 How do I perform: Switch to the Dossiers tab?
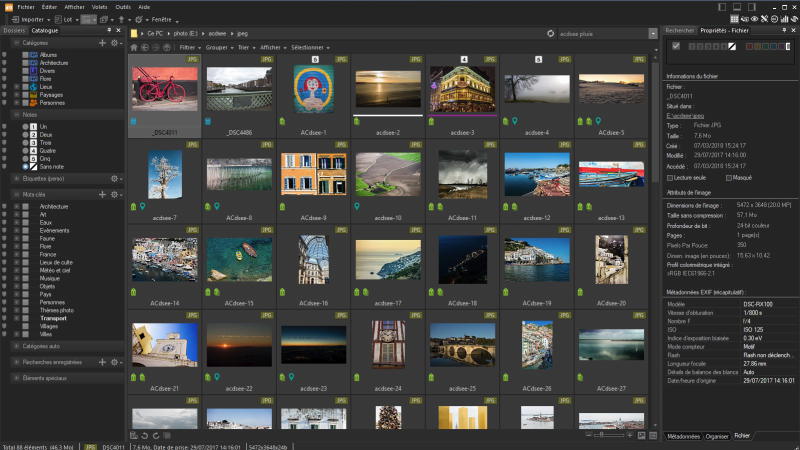click(x=14, y=31)
